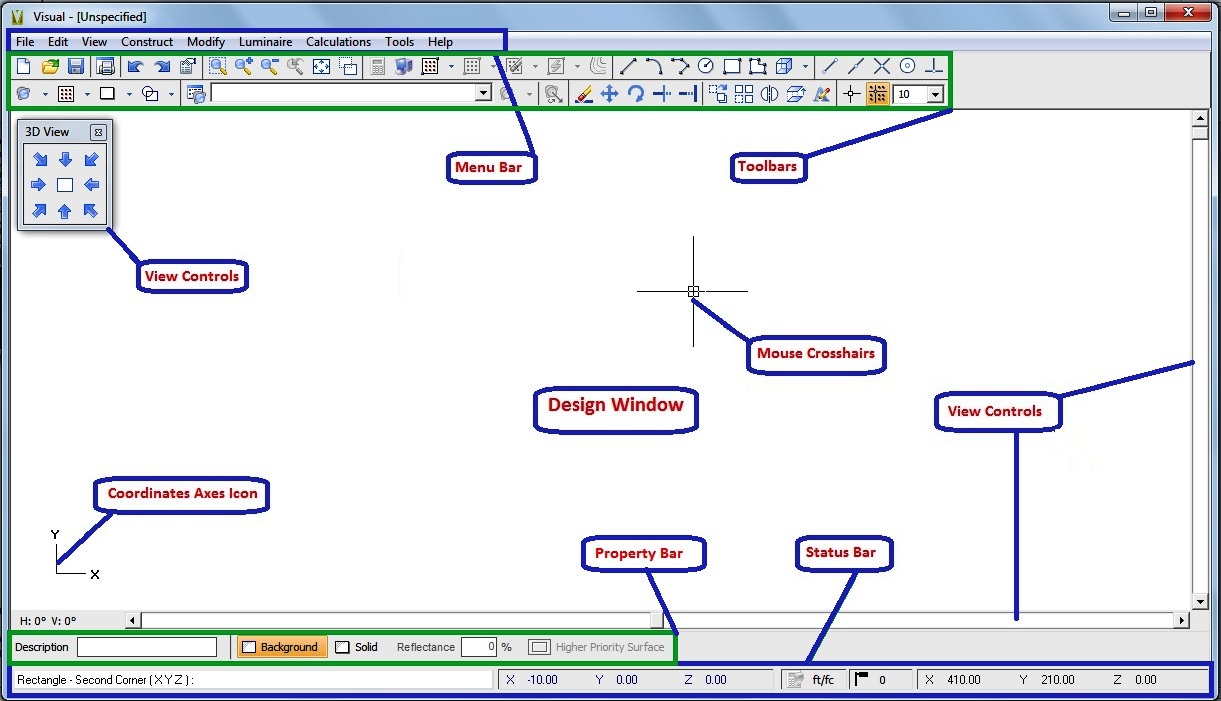Open the Calculations menu
This screenshot has height=701, width=1221.
point(338,42)
